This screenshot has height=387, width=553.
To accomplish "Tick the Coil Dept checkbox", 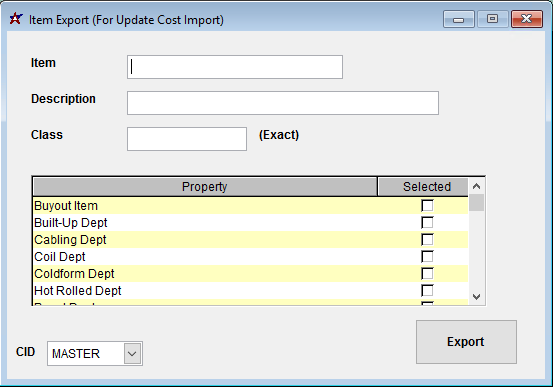I will [x=427, y=256].
